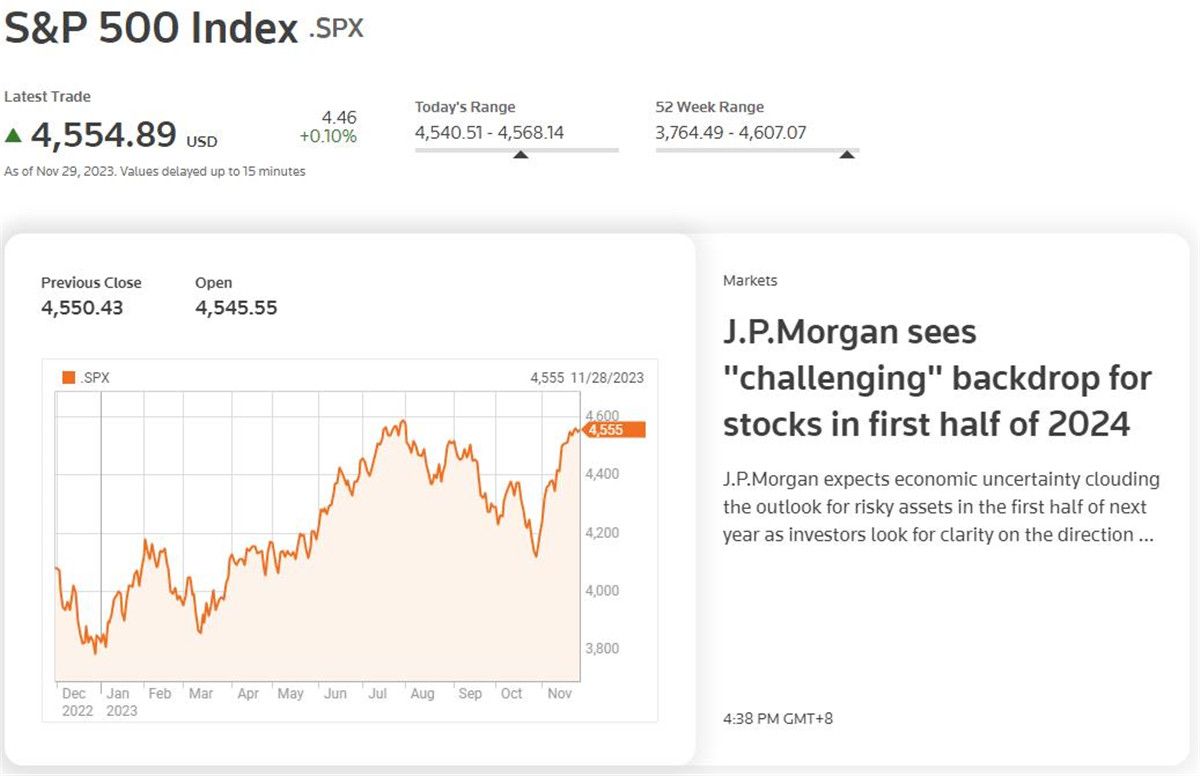Viewport: 1200px width, 776px height.
Task: Click the Previous Close value 4,550.43
Action: (82, 308)
